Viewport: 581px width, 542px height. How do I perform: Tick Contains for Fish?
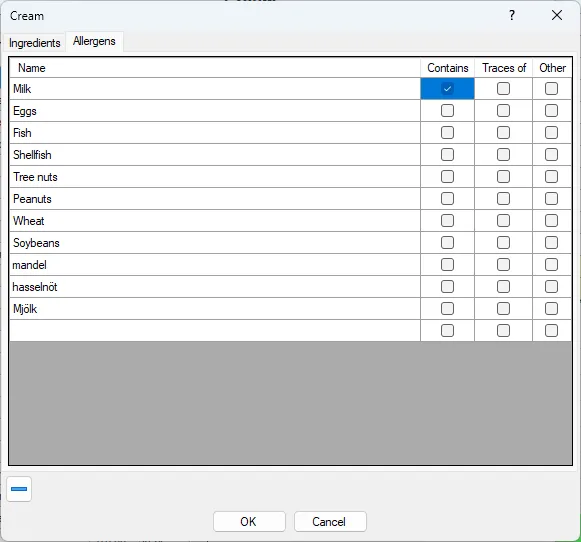click(x=447, y=133)
